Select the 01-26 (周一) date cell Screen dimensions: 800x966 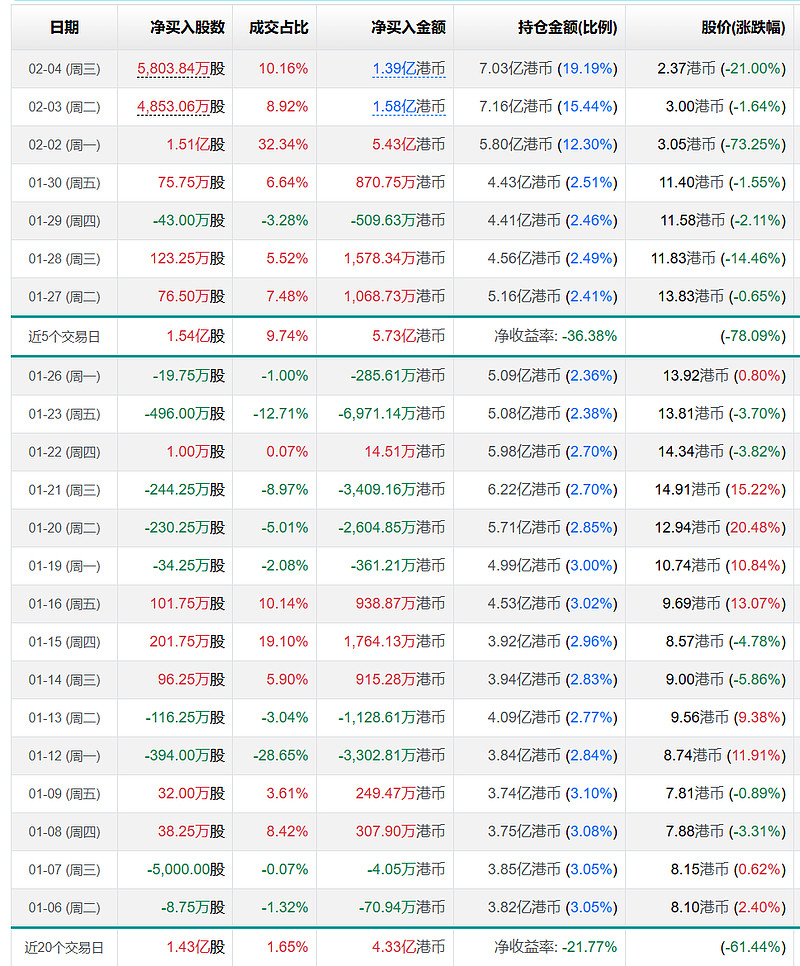pyautogui.click(x=64, y=376)
